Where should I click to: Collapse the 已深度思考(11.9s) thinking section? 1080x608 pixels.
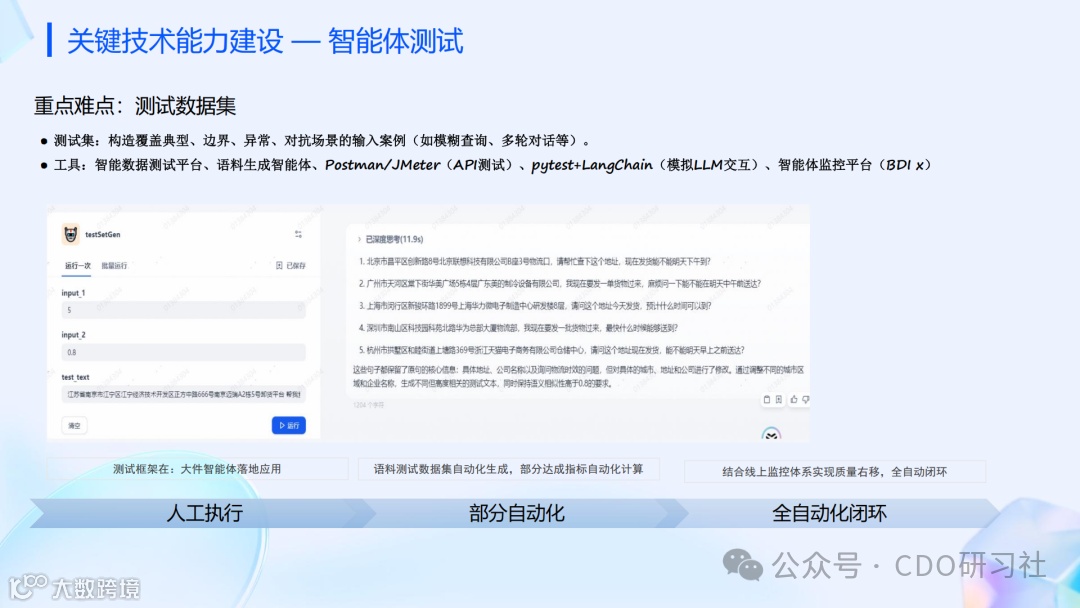(x=392, y=240)
